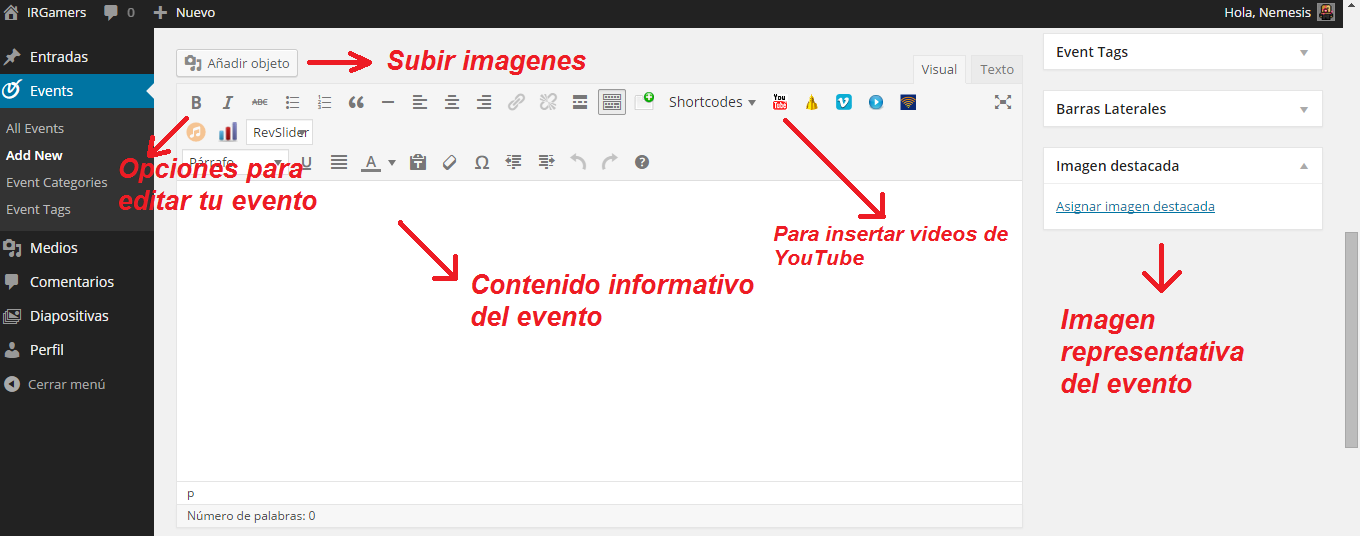Viewport: 1366px width, 536px height.
Task: Insert a special character with the Omega icon
Action: point(482,162)
